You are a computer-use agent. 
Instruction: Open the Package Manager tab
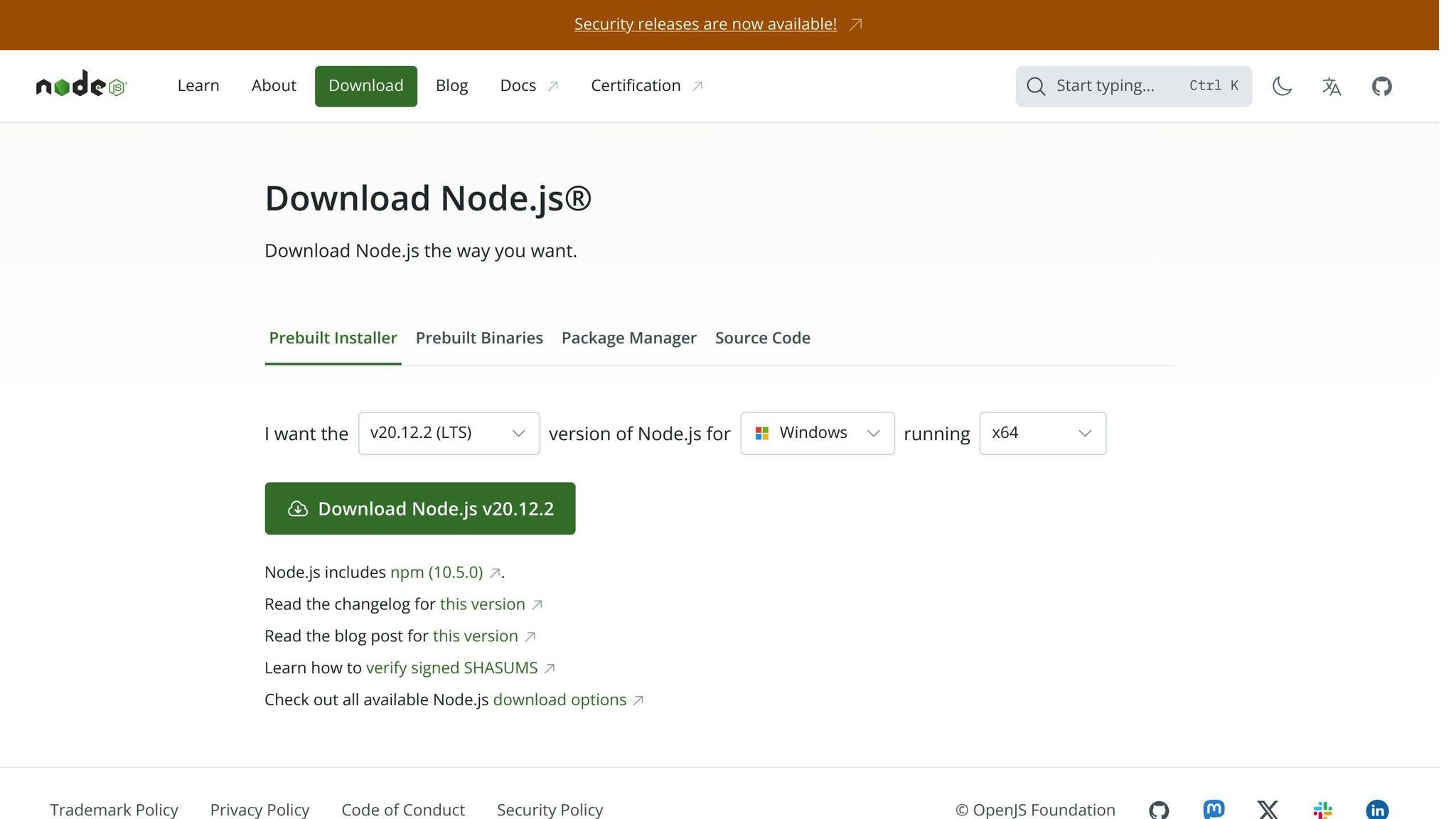628,338
